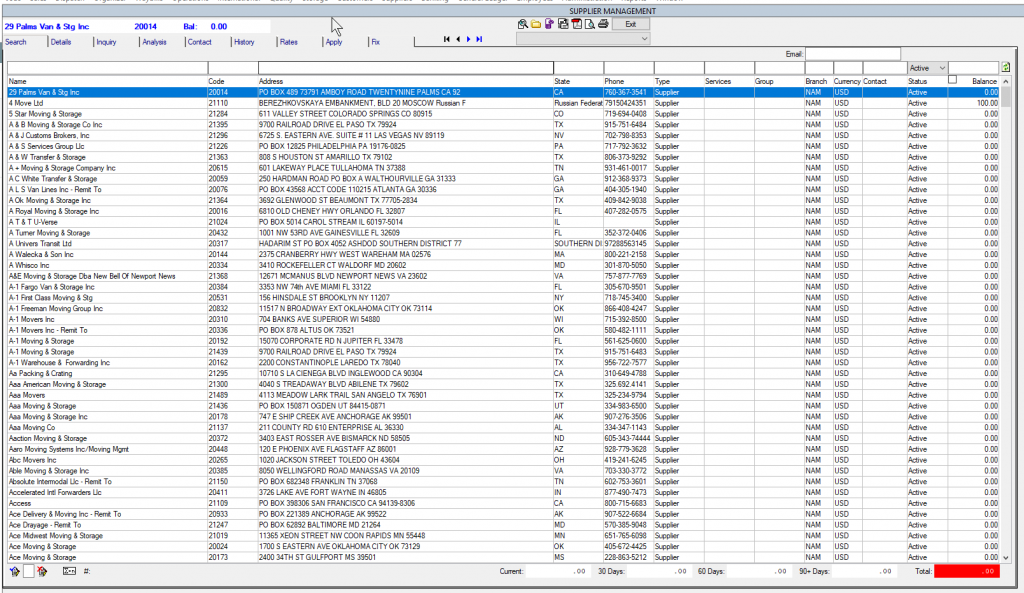The height and width of the screenshot is (593, 1024).
Task: Switch to the Details tab
Action: (61, 42)
